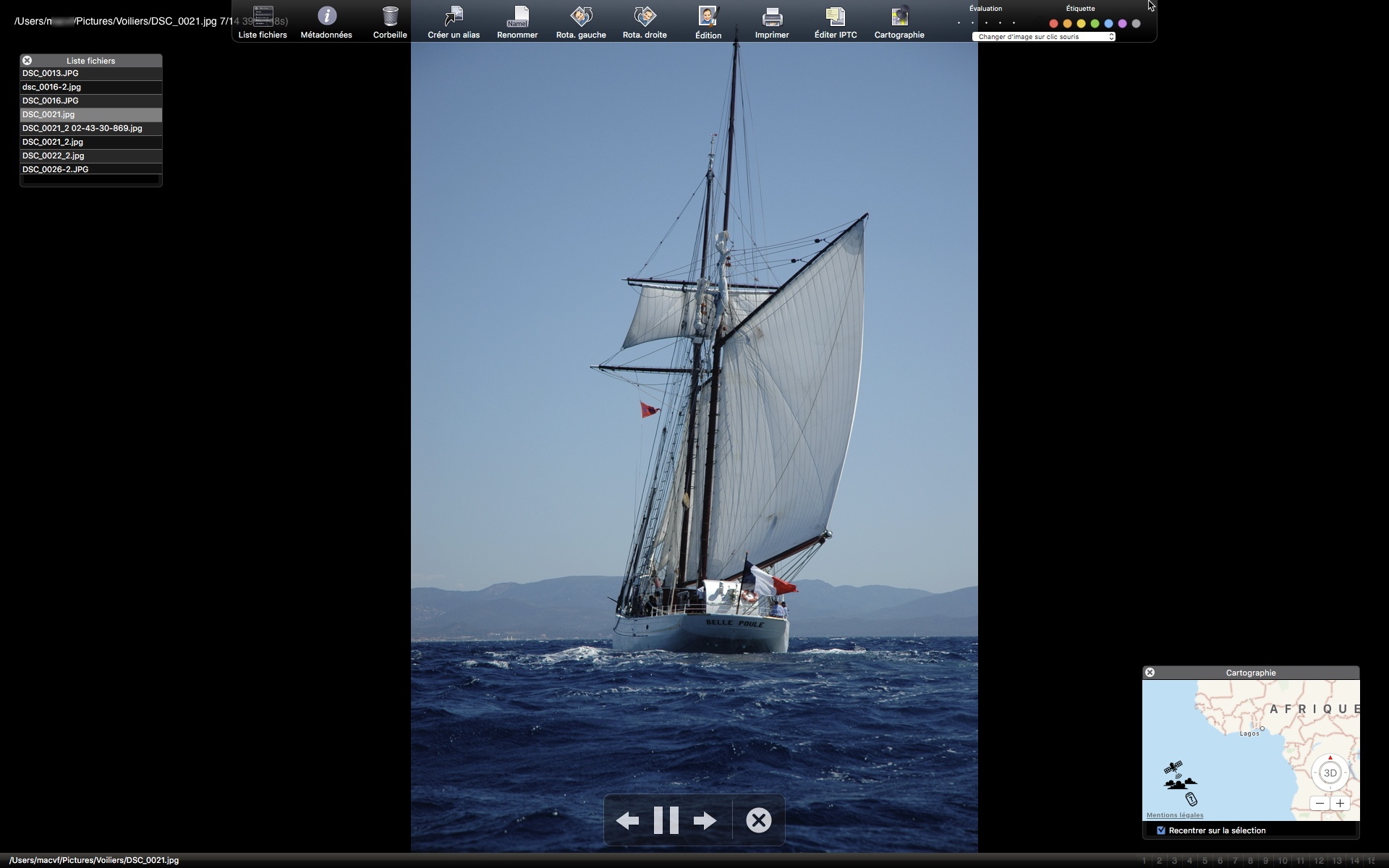
Task: Rotate the image right with Rota. droite
Action: point(645,16)
